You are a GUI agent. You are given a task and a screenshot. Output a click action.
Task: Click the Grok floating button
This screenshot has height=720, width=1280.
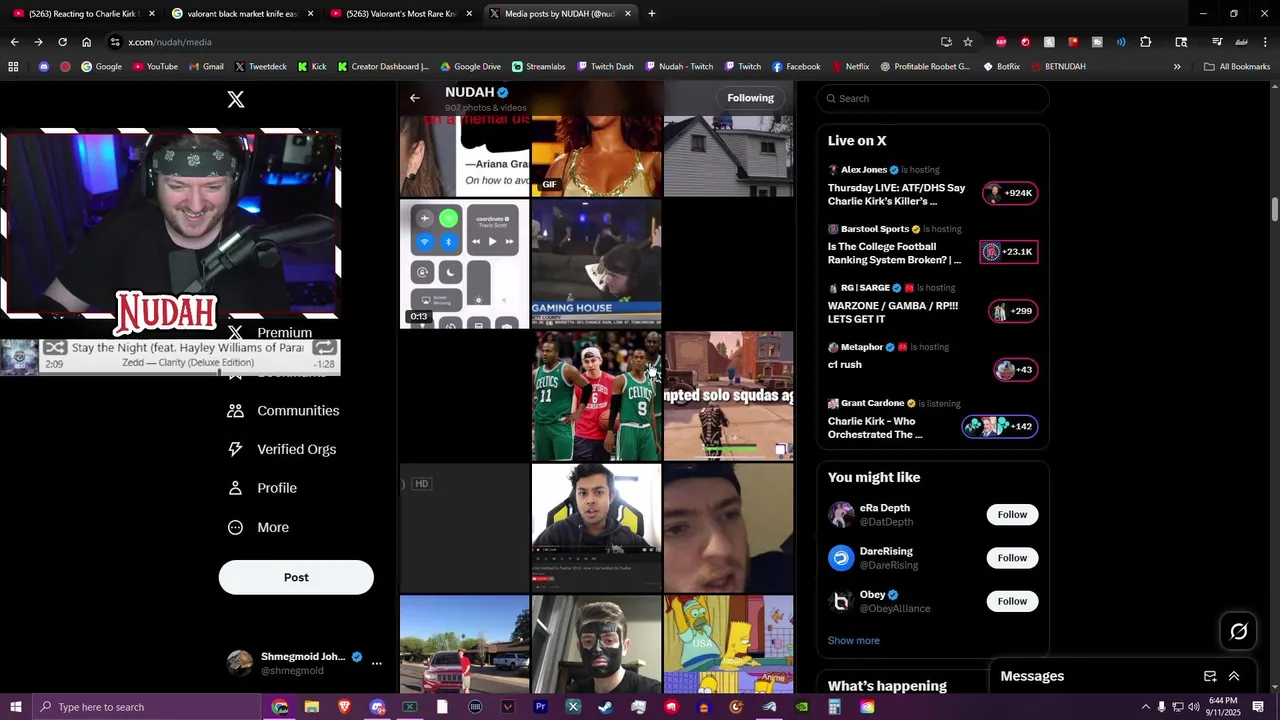1238,631
